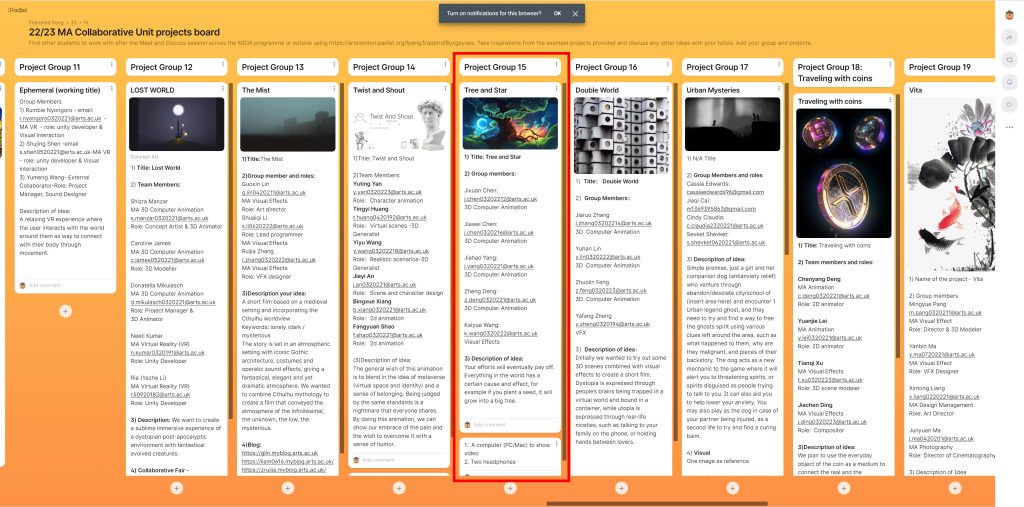Add a post under Project Group 12
This screenshot has width=1024, height=507.
(x=176, y=488)
